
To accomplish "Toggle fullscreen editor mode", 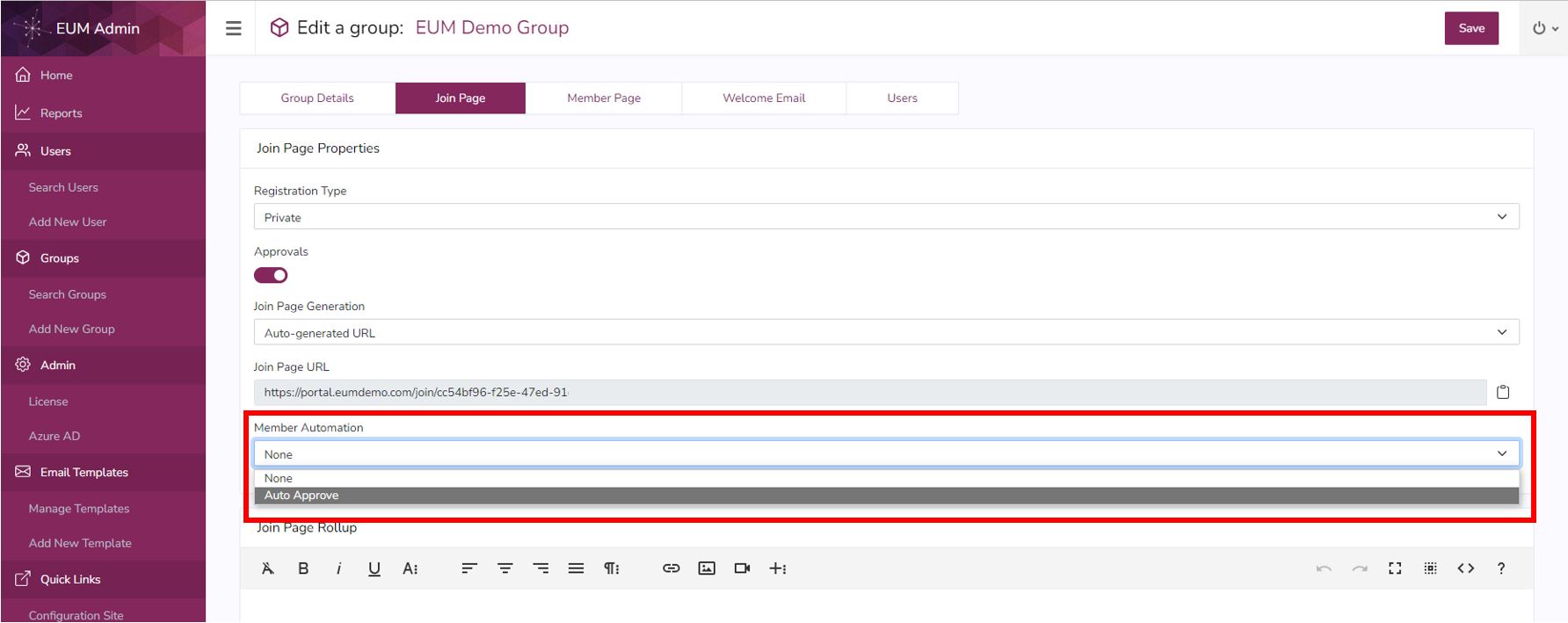I will 1395,569.
